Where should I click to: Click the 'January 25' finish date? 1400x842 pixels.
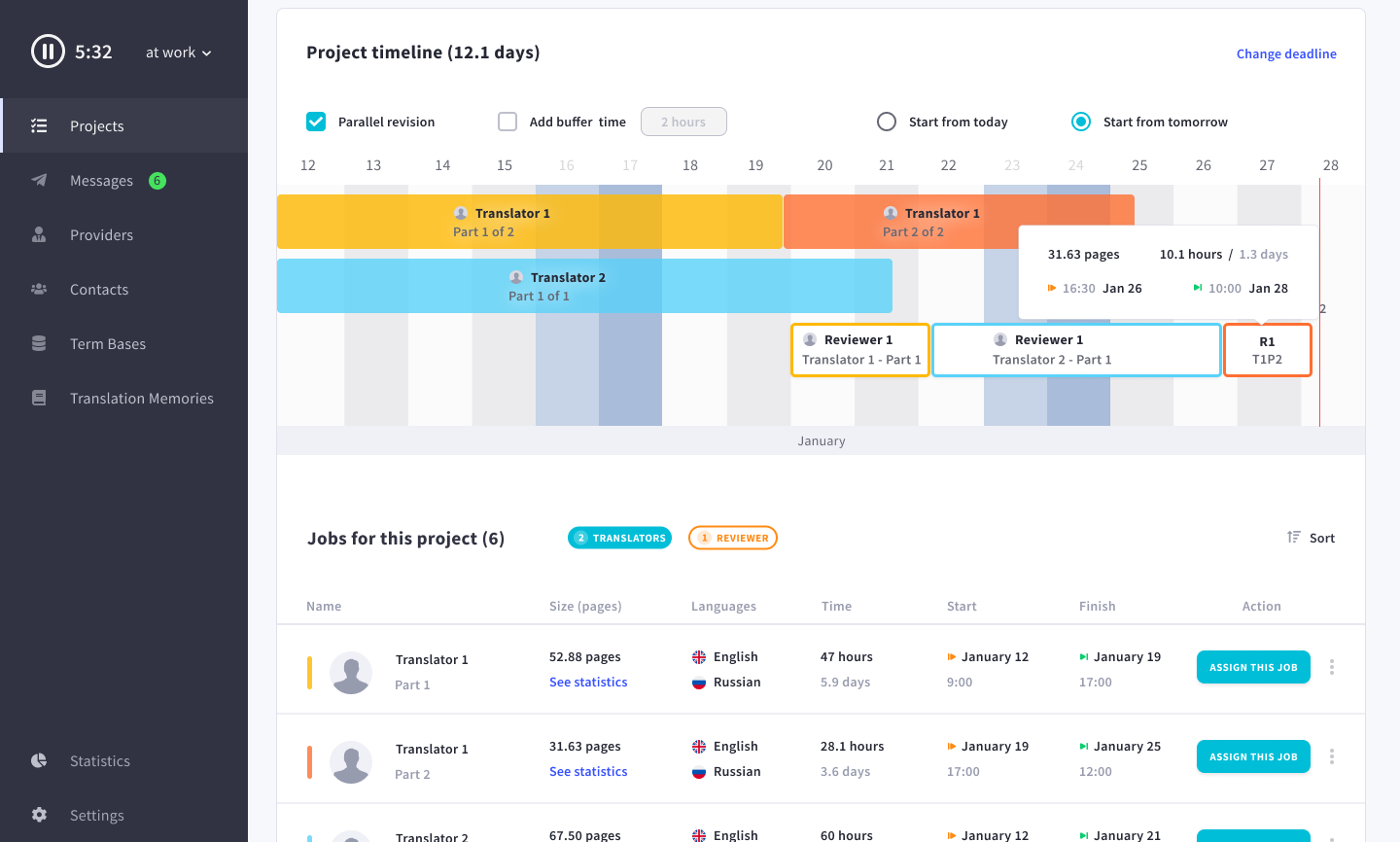pos(1127,747)
